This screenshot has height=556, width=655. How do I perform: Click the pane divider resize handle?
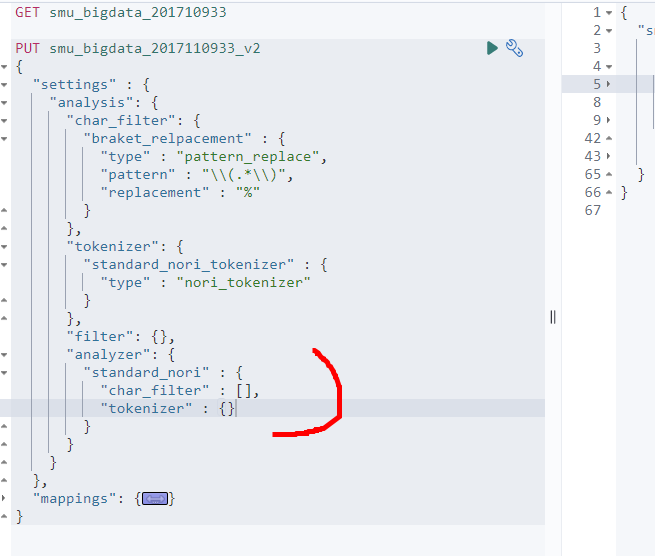click(x=553, y=317)
